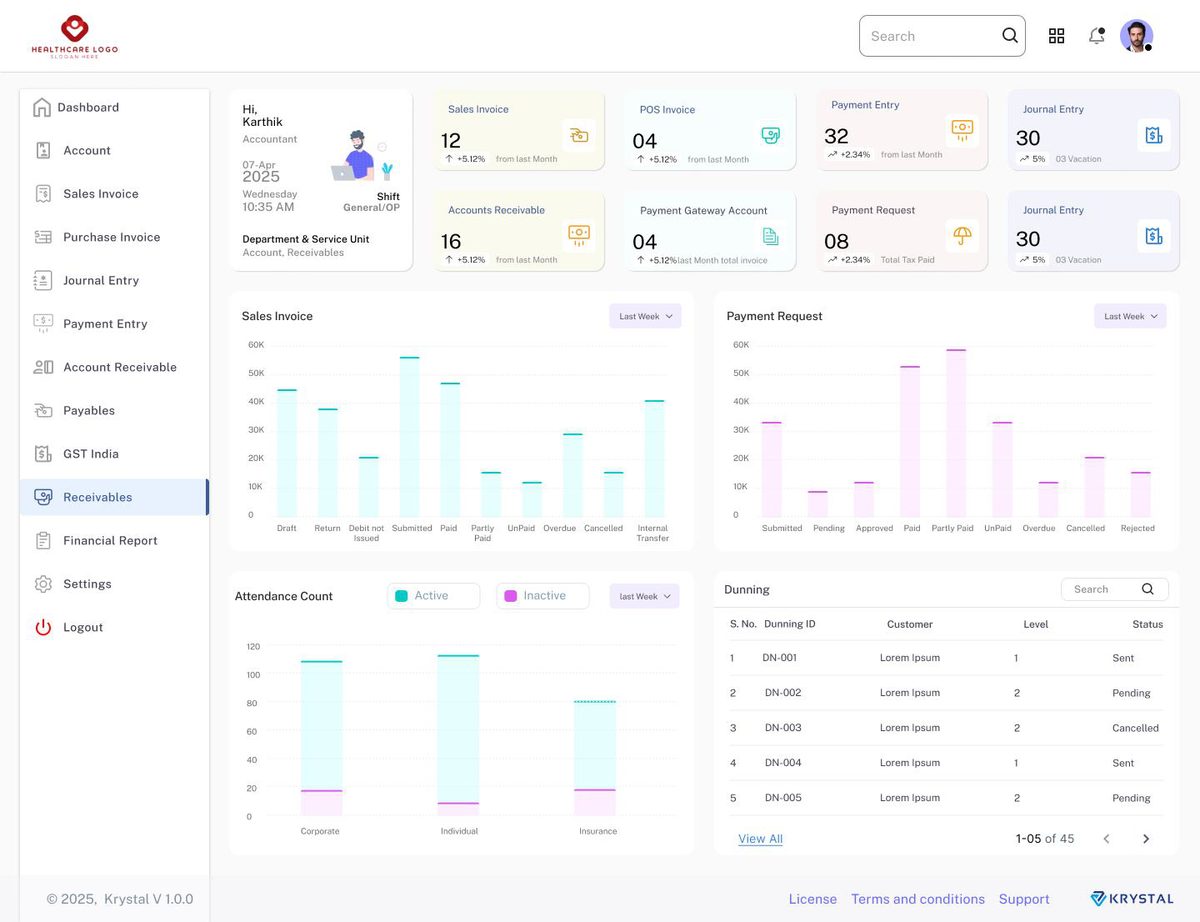Open Sales Invoice chart Last Week dropdown

point(645,316)
